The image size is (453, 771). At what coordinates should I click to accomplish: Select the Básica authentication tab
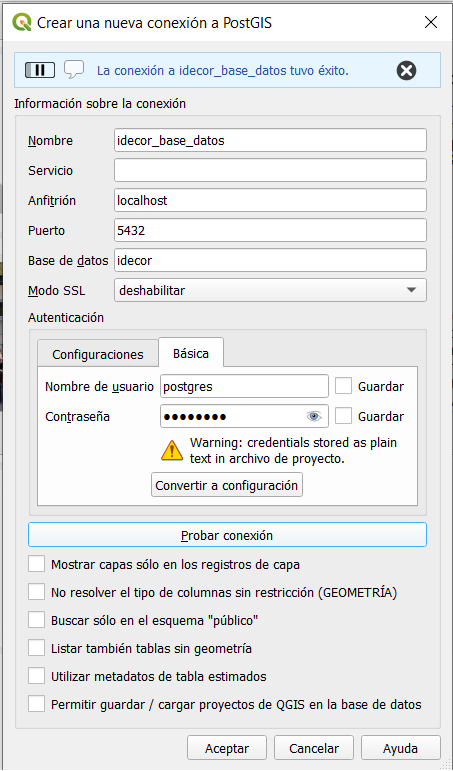(x=191, y=353)
